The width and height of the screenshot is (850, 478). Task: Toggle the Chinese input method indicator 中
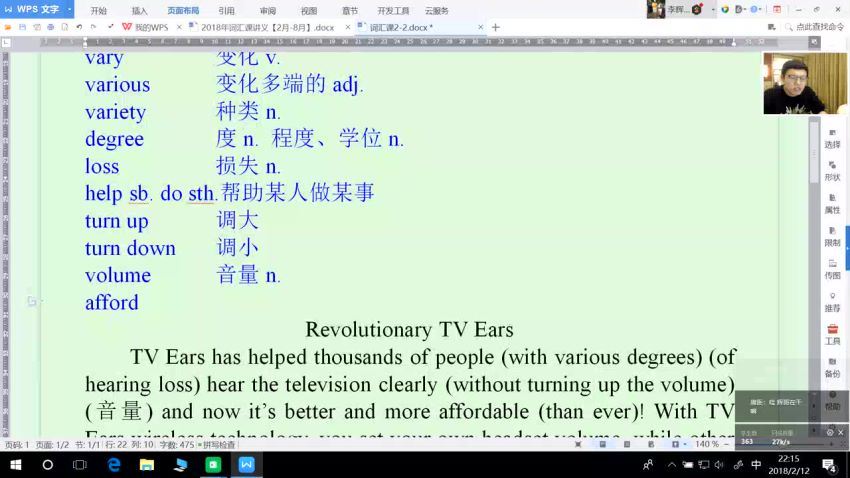pos(756,465)
